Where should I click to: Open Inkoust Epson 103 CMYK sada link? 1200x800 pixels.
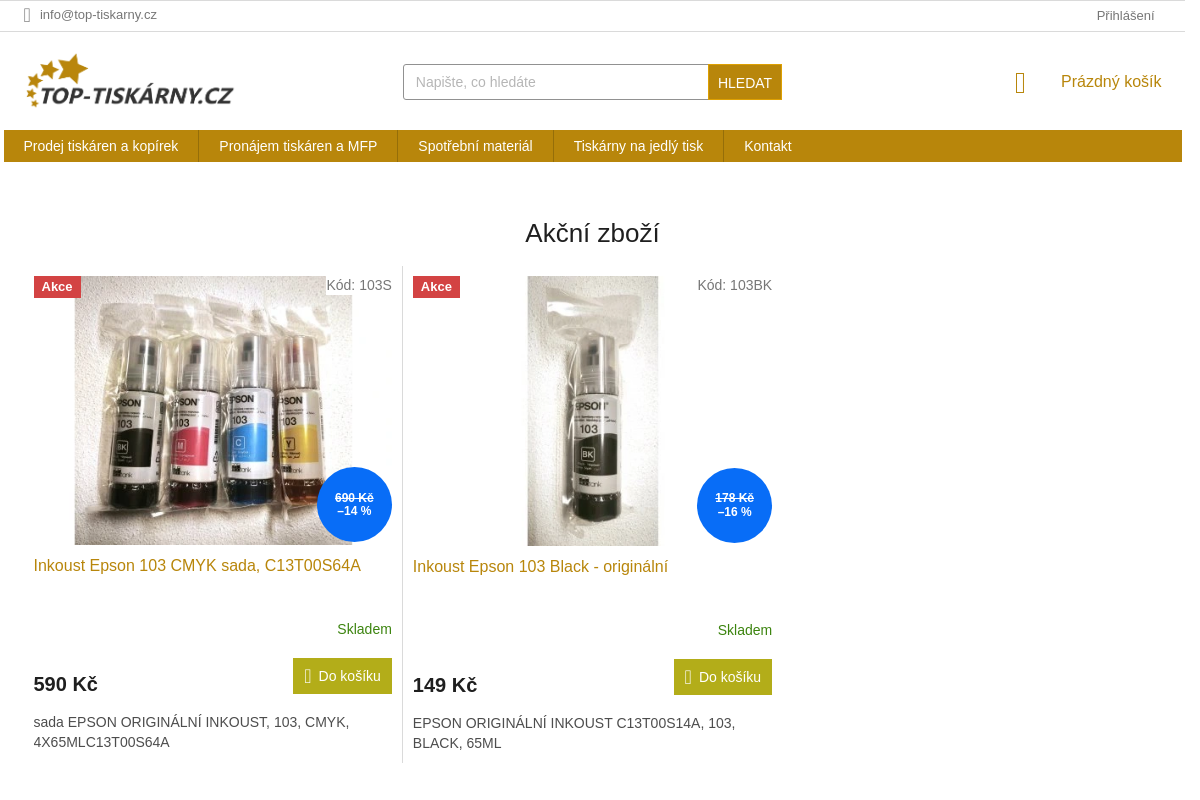pyautogui.click(x=197, y=566)
